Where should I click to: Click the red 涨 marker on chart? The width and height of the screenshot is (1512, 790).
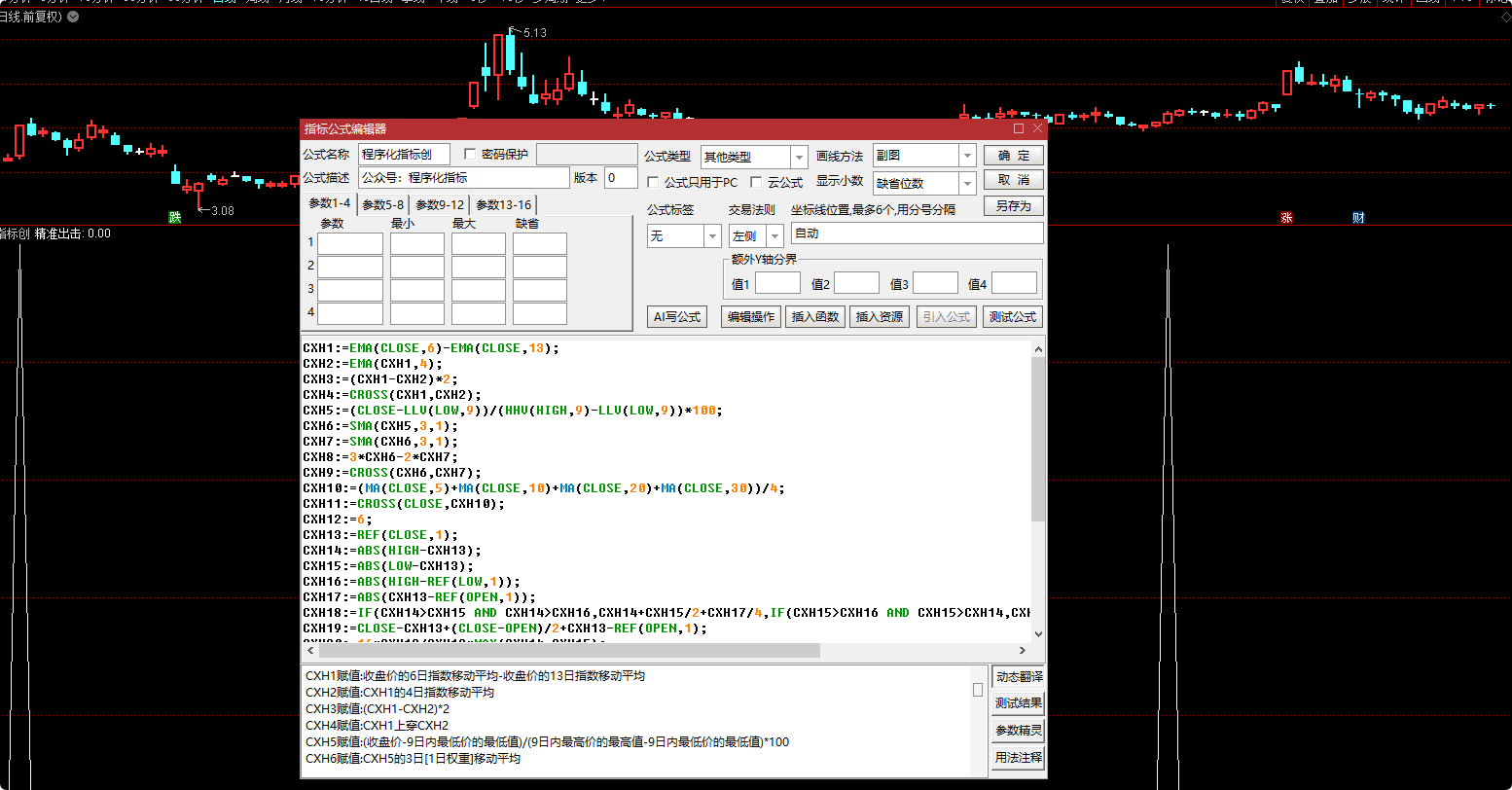(1286, 218)
